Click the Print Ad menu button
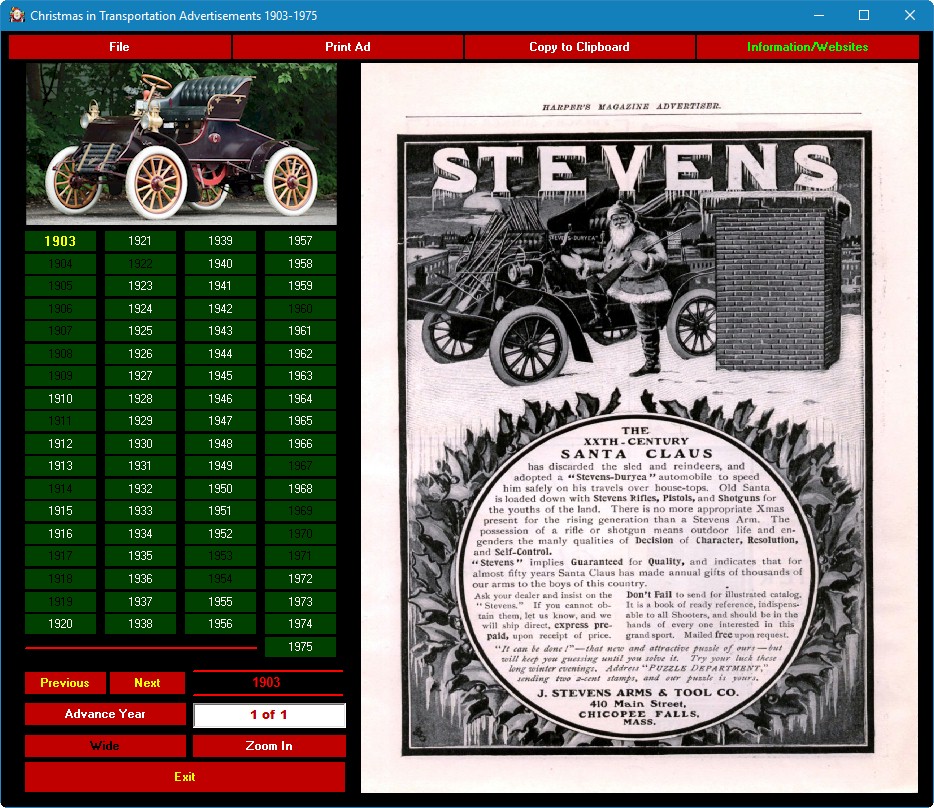Viewport: 934px width, 808px height. tap(348, 47)
